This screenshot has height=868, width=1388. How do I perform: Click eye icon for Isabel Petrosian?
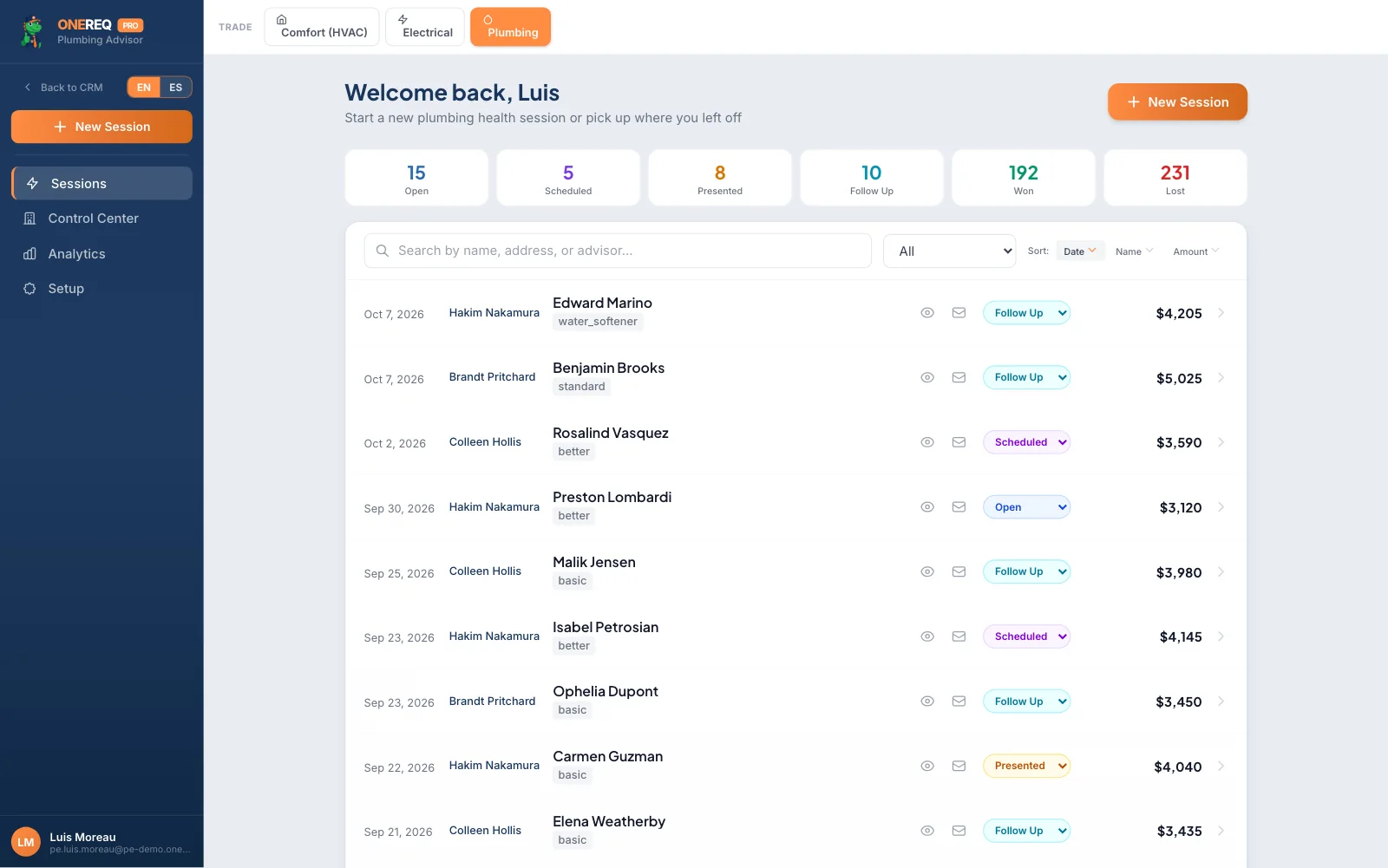[x=927, y=636]
